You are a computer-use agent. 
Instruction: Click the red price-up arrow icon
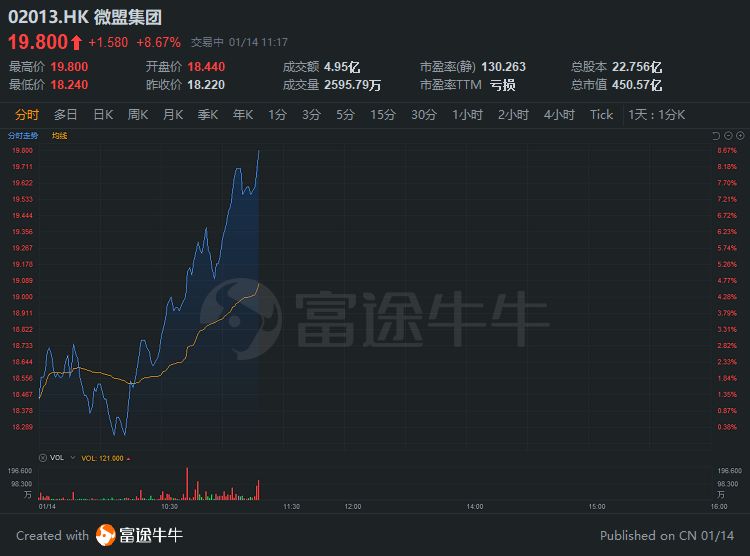coord(77,43)
